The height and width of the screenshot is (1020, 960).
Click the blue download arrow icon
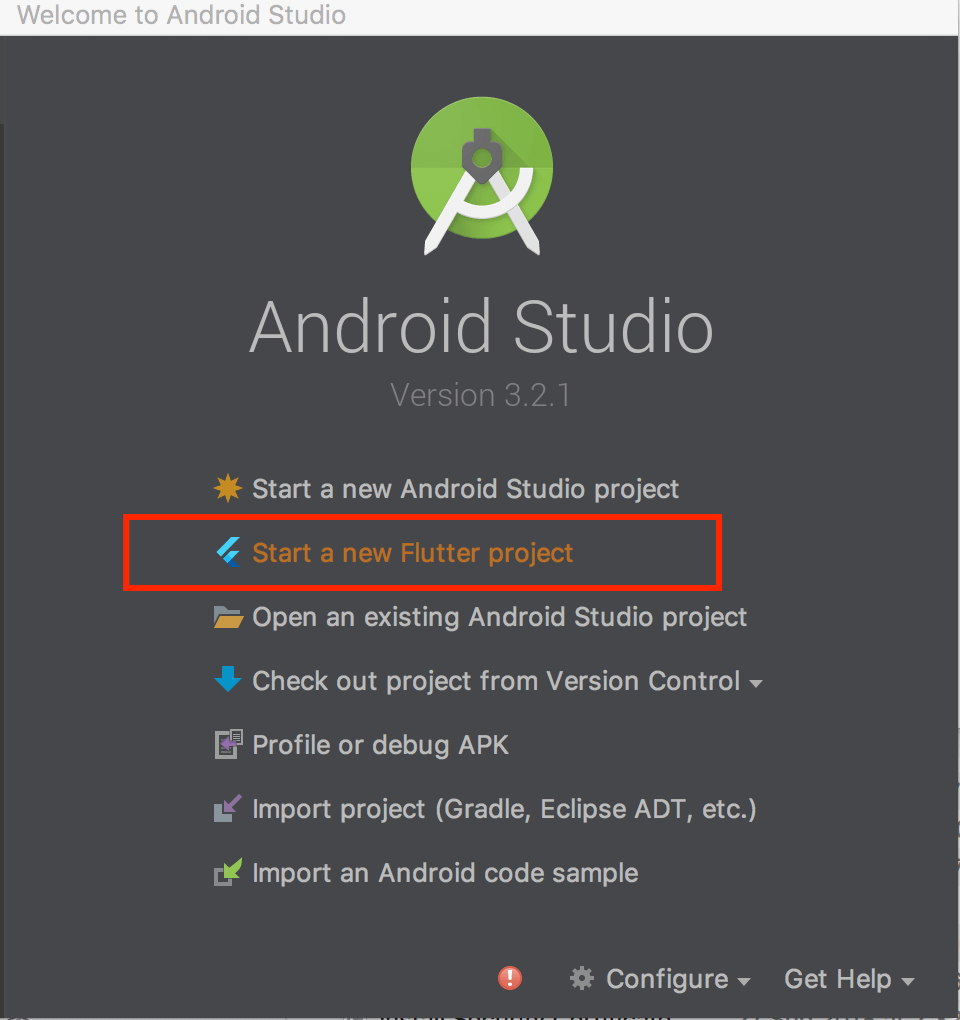point(228,679)
